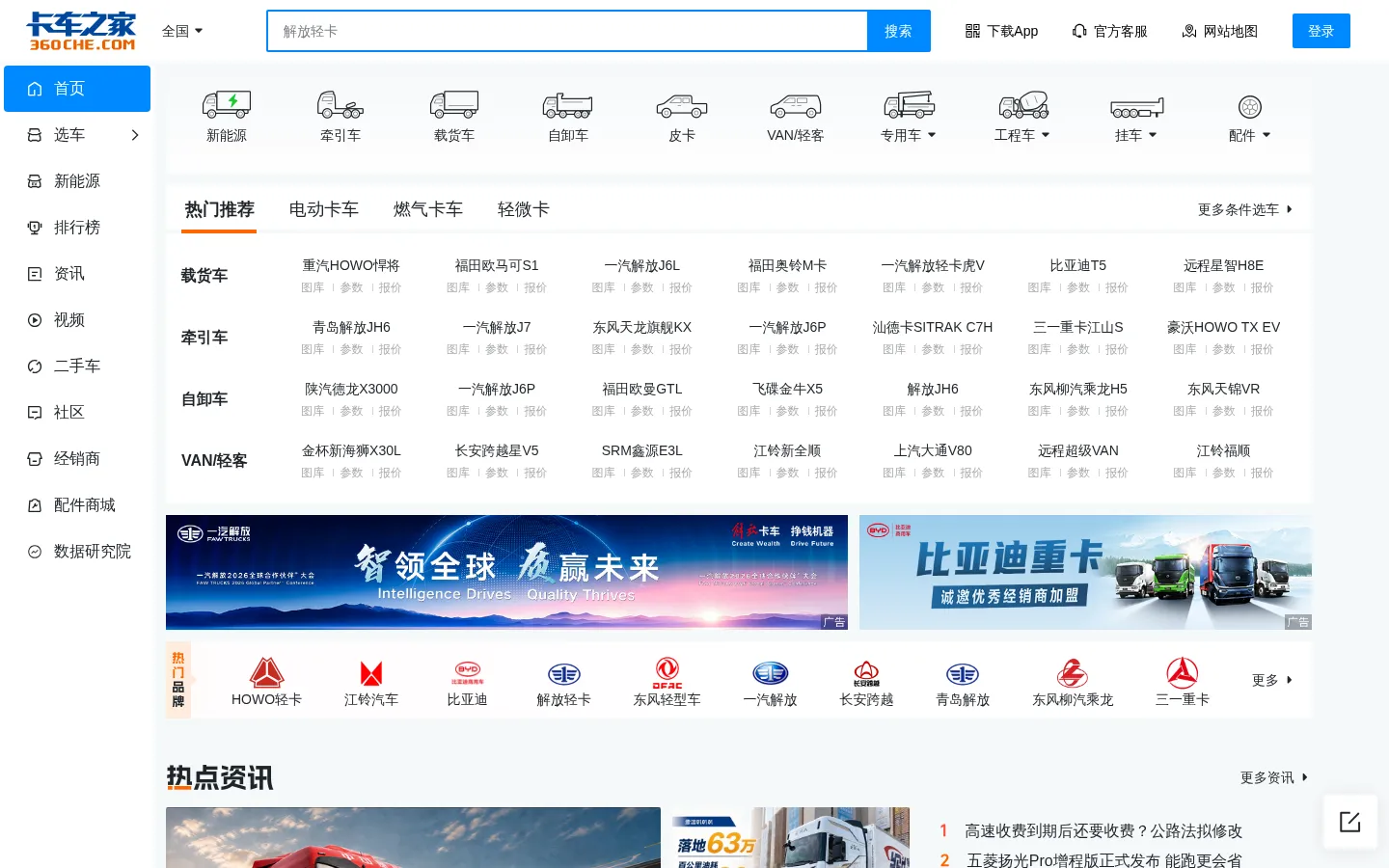Open the VAN/轻客 van icon

[x=796, y=106]
